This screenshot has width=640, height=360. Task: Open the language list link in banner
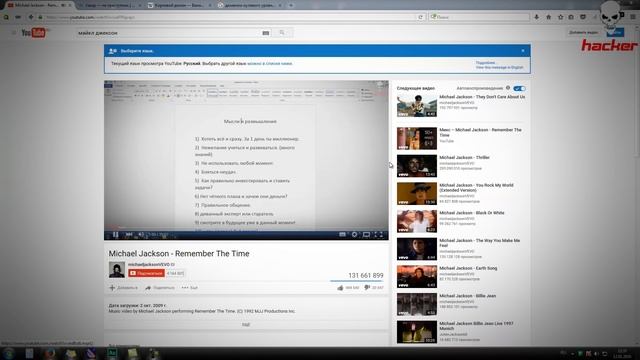click(270, 64)
